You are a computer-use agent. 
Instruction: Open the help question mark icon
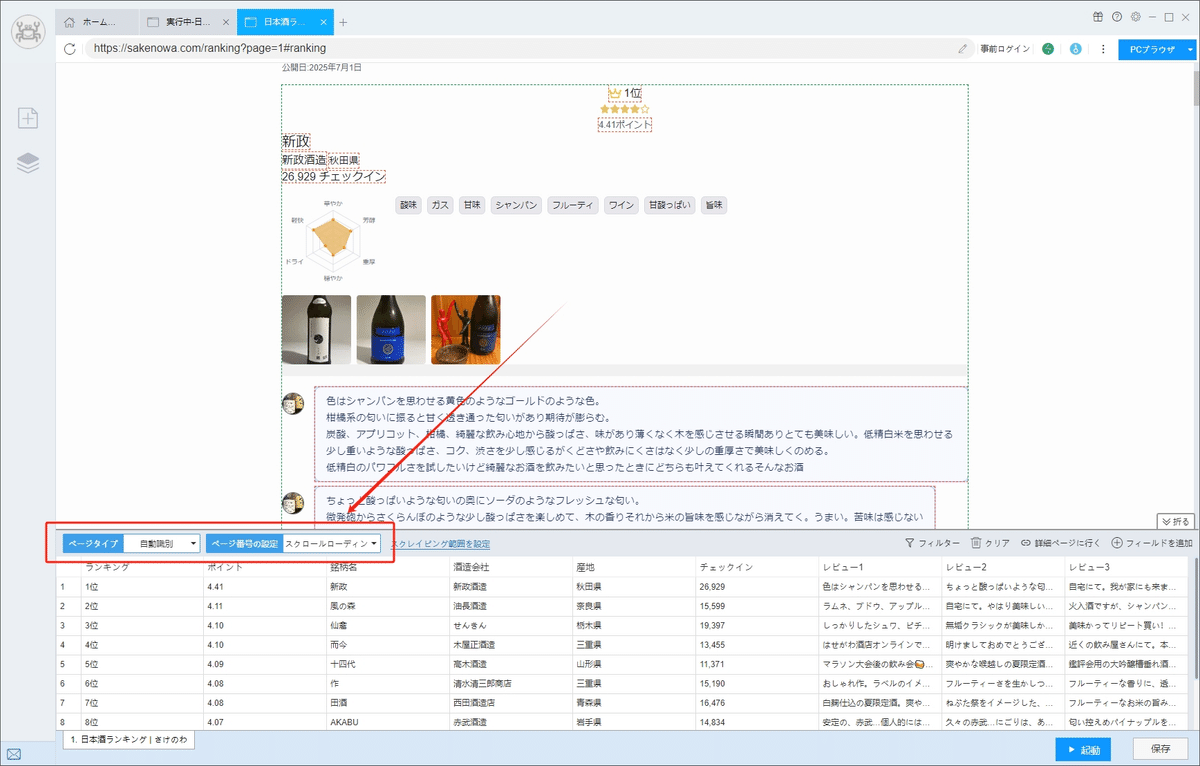(1116, 17)
